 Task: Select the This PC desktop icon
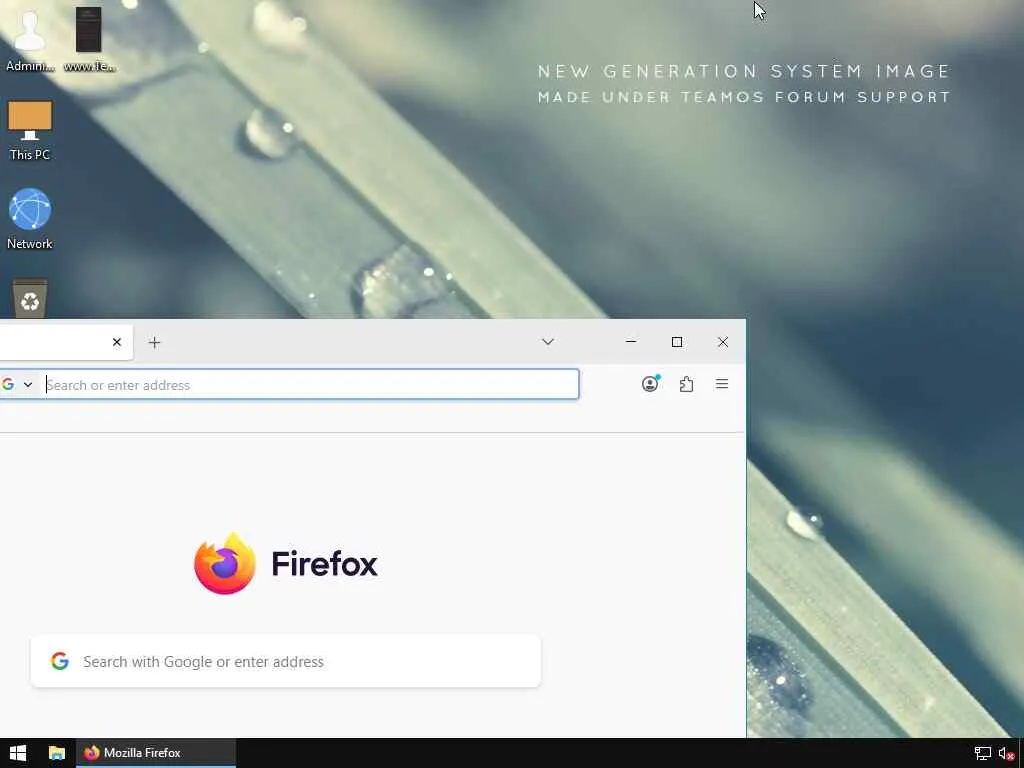click(29, 130)
